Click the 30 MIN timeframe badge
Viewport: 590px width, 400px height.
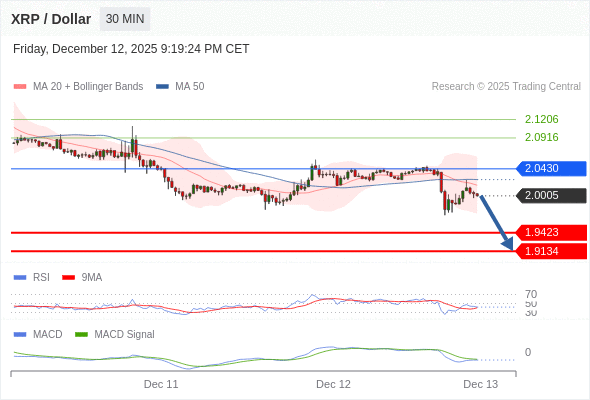(x=125, y=19)
